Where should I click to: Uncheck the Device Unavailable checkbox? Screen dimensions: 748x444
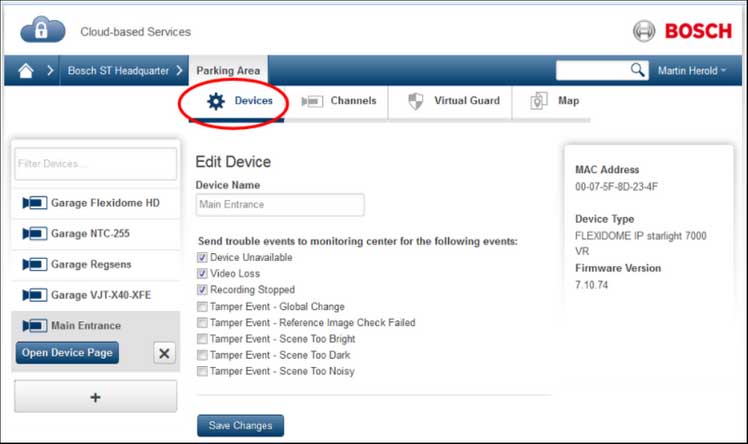point(203,257)
